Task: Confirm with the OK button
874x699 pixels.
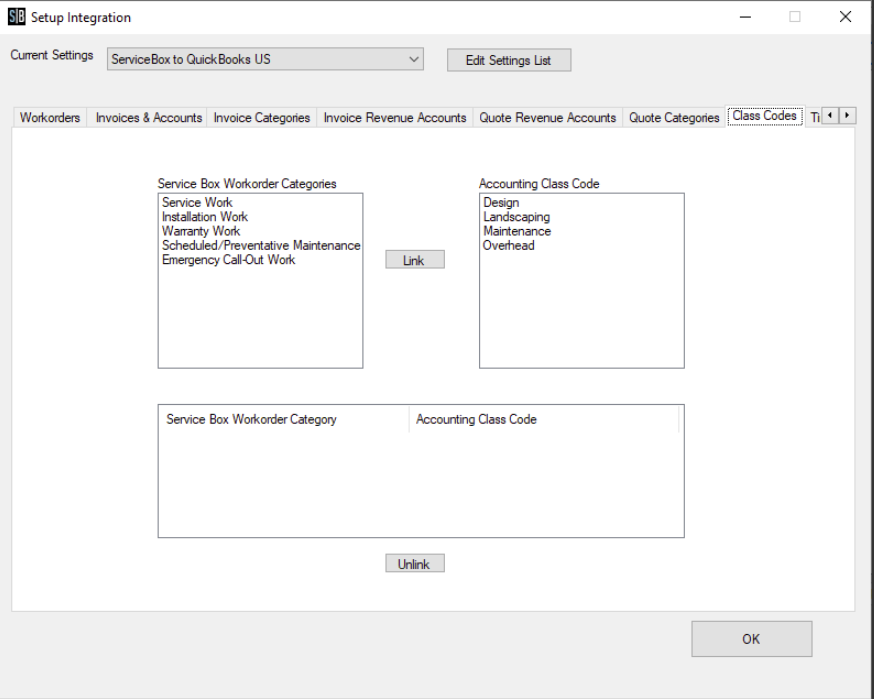Action: pos(751,639)
